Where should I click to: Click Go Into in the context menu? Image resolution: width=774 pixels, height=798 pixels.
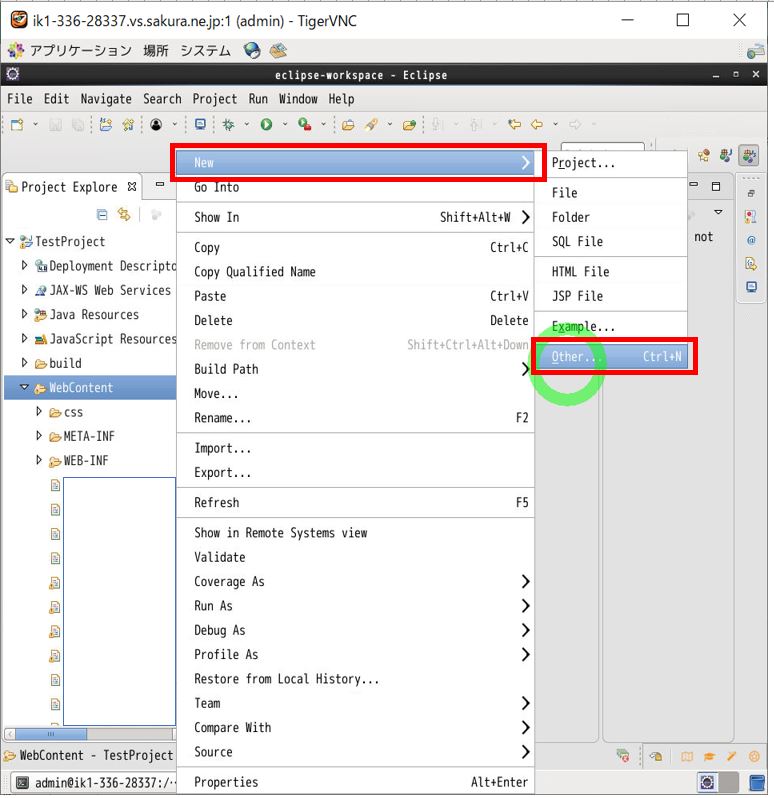pos(355,187)
